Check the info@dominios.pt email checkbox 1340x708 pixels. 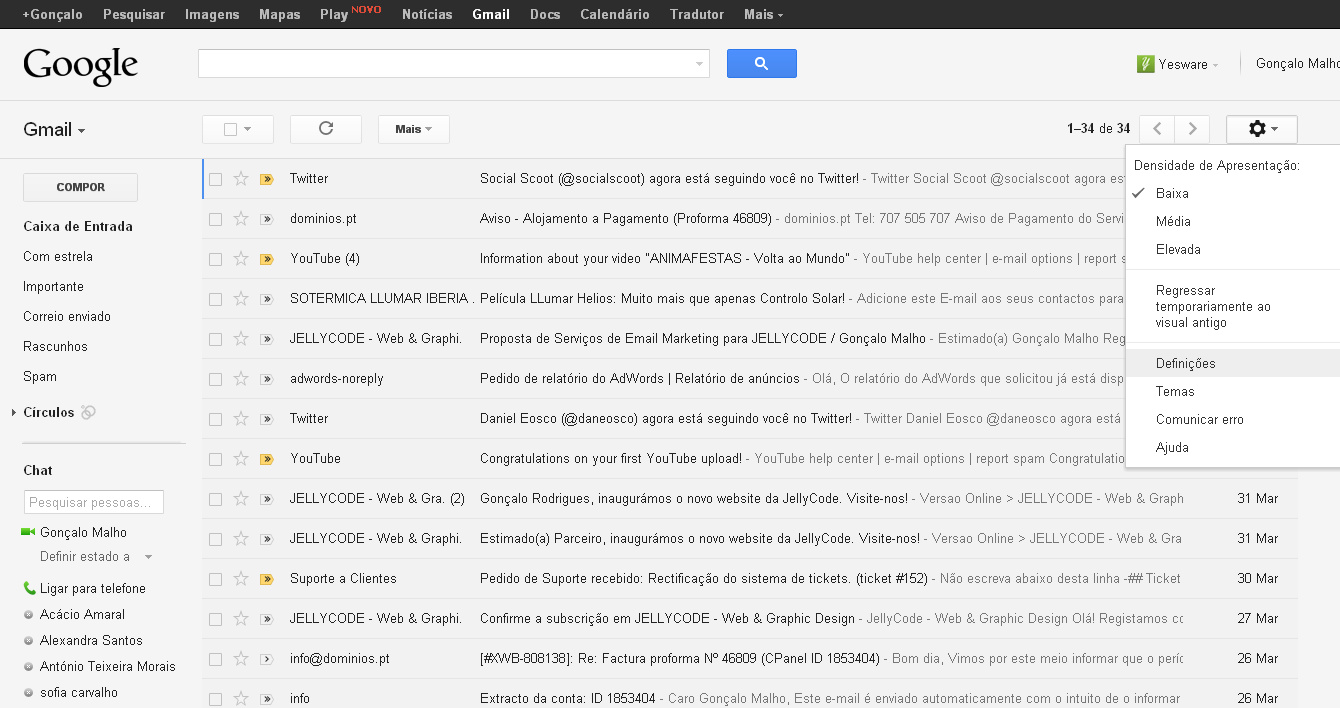(x=215, y=659)
